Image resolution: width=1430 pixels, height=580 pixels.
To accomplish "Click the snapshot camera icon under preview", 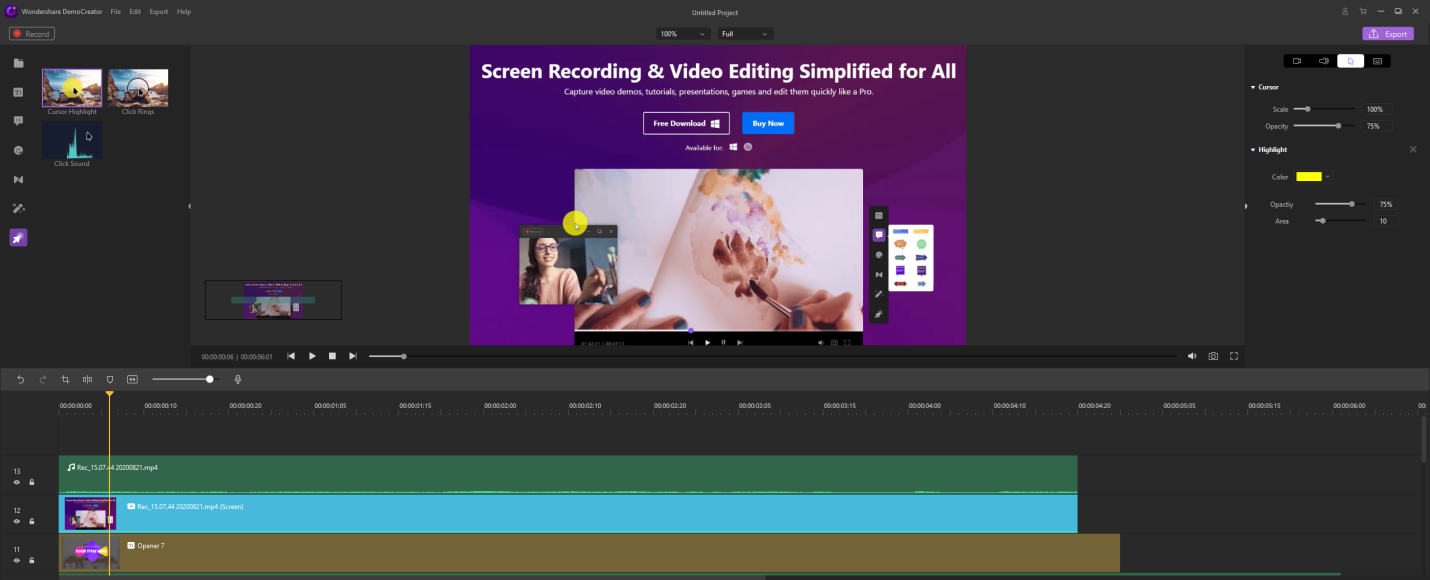I will point(1213,356).
